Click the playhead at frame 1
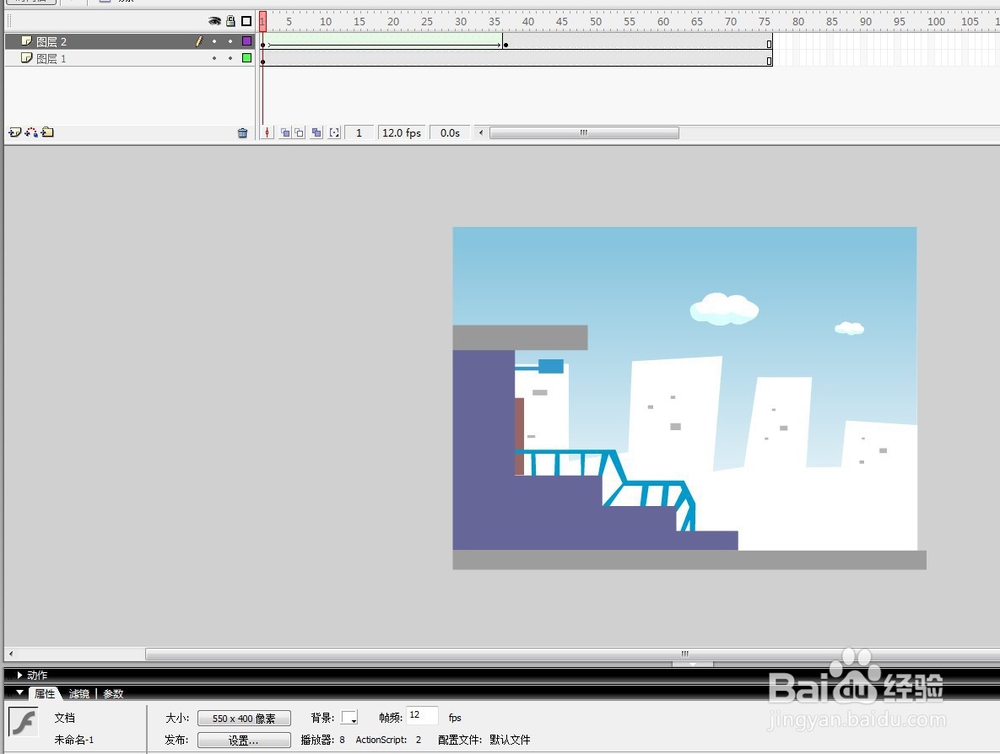This screenshot has height=754, width=1000. point(263,21)
